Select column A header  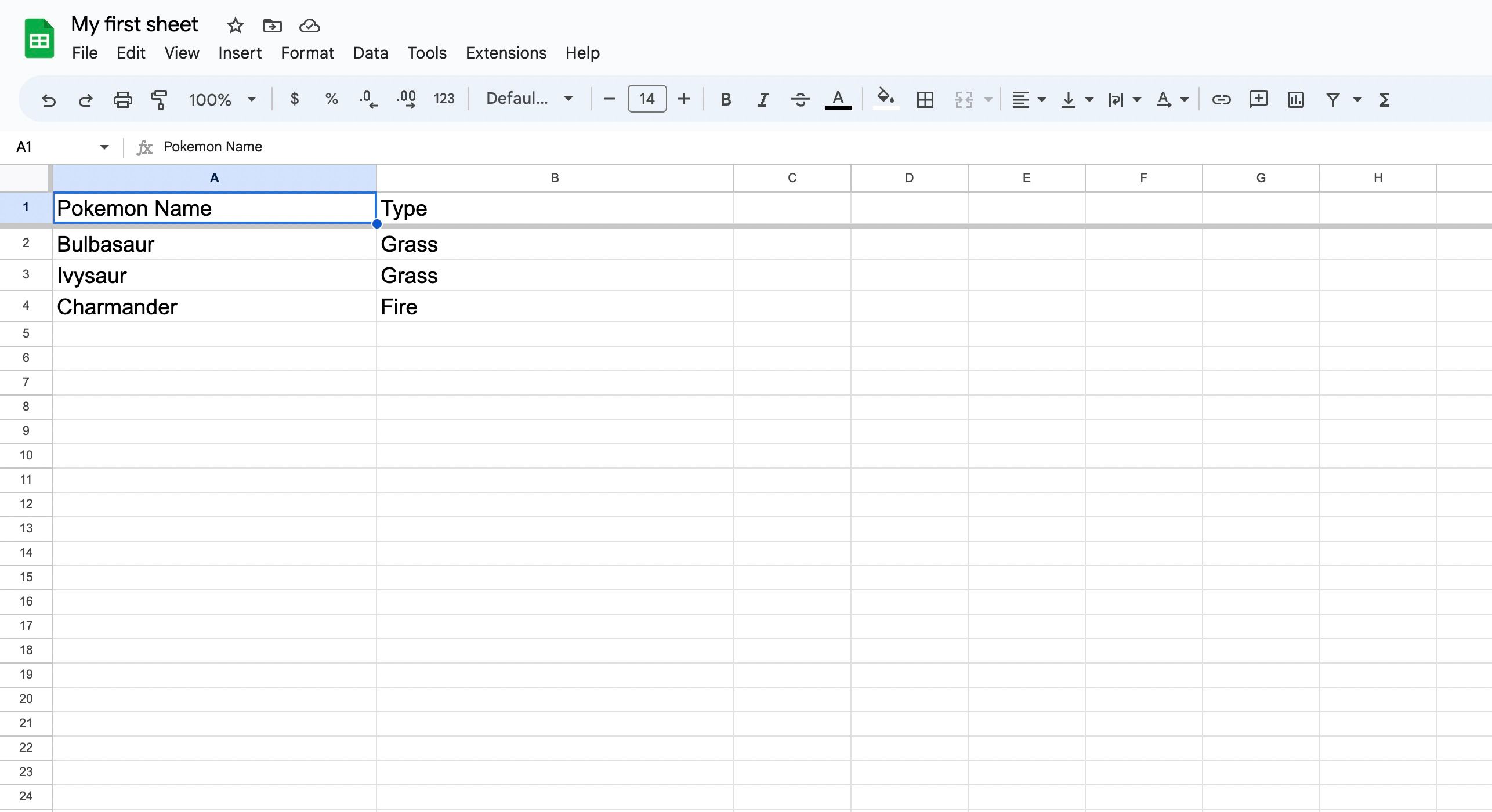[215, 178]
